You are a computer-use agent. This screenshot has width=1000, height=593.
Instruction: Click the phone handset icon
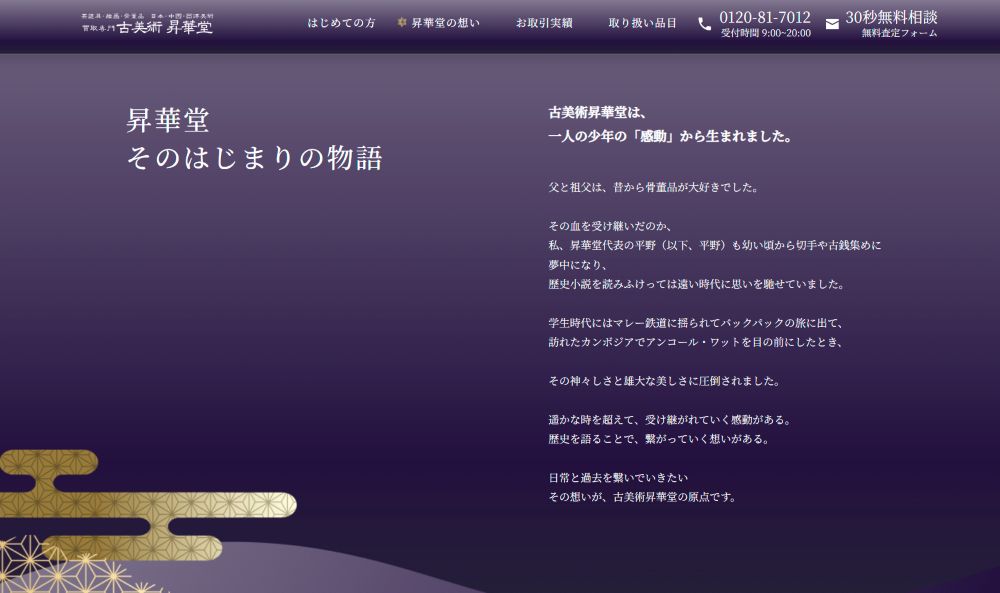coord(704,24)
